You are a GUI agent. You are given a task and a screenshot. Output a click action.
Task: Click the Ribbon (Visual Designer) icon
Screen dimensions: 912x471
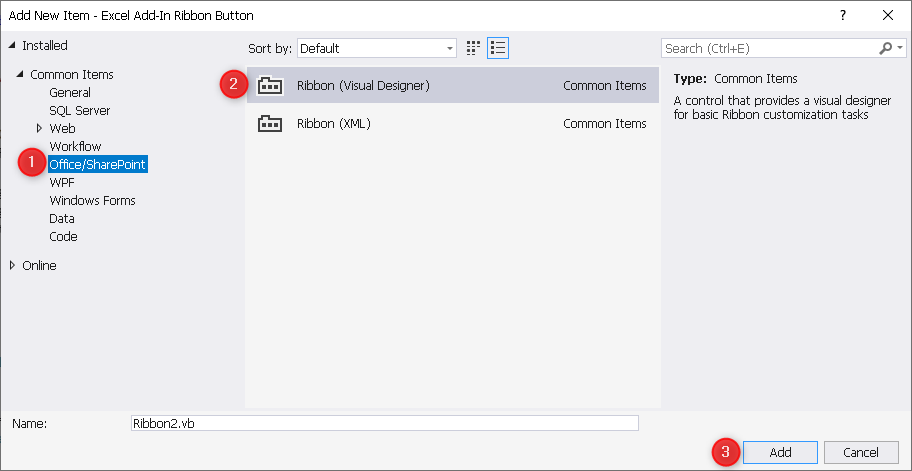[270, 85]
